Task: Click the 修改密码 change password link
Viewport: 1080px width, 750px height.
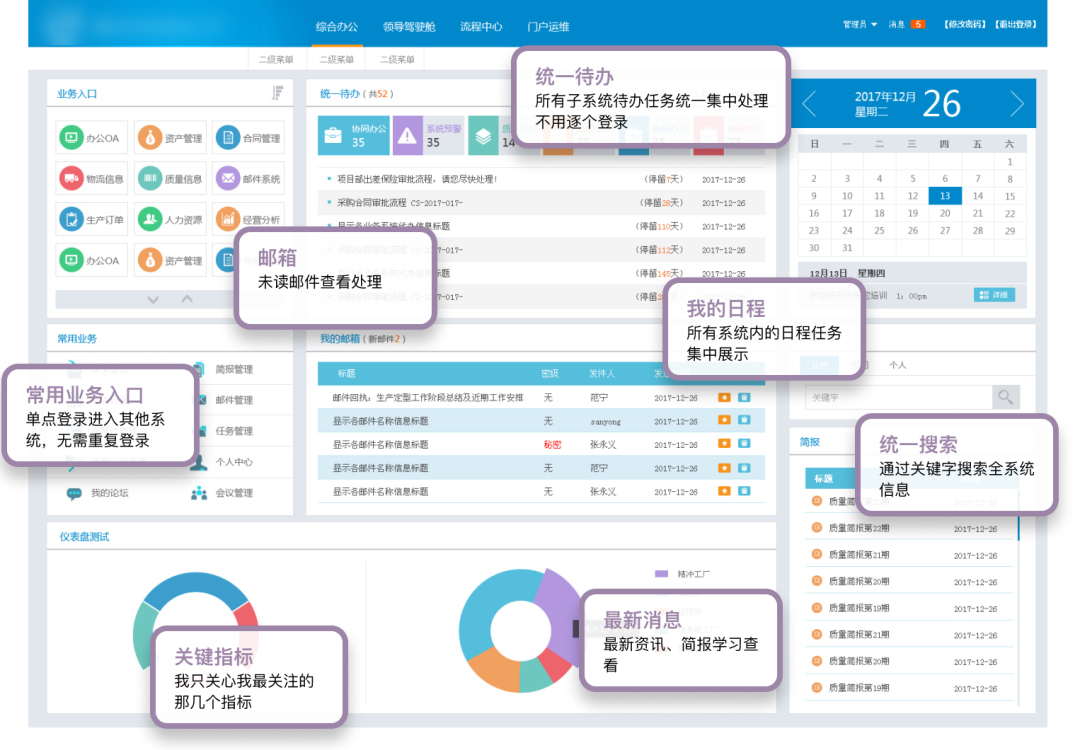Action: click(x=963, y=24)
